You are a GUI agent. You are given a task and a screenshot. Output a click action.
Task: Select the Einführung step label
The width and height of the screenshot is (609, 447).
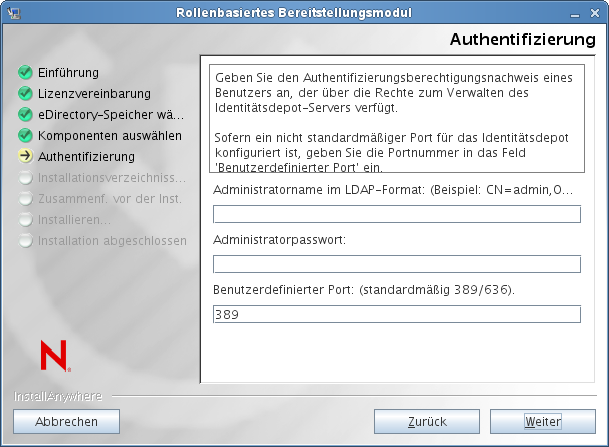(68, 73)
